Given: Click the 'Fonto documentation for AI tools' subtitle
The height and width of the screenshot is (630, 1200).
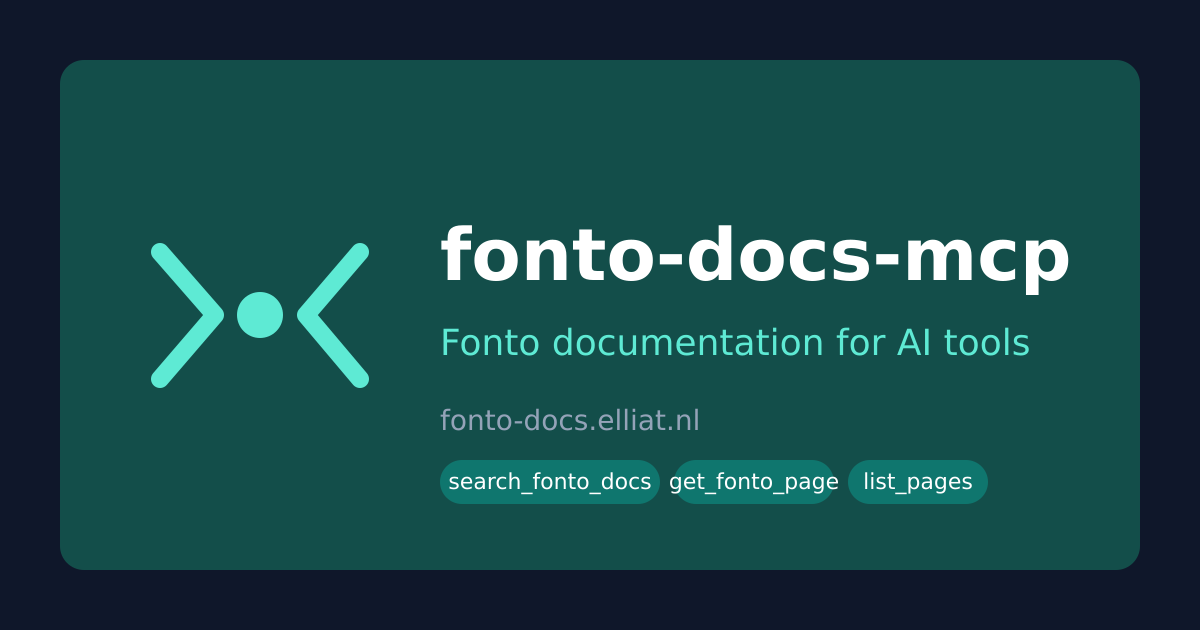Looking at the screenshot, I should pos(735,343).
